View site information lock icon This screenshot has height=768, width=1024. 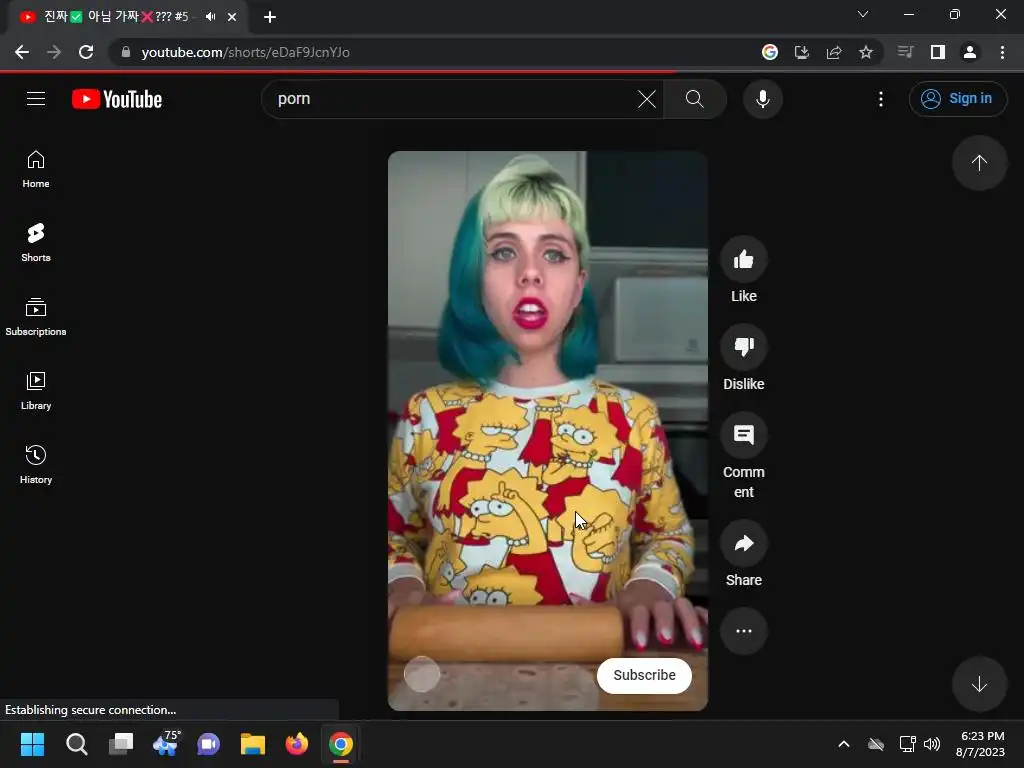pos(126,52)
